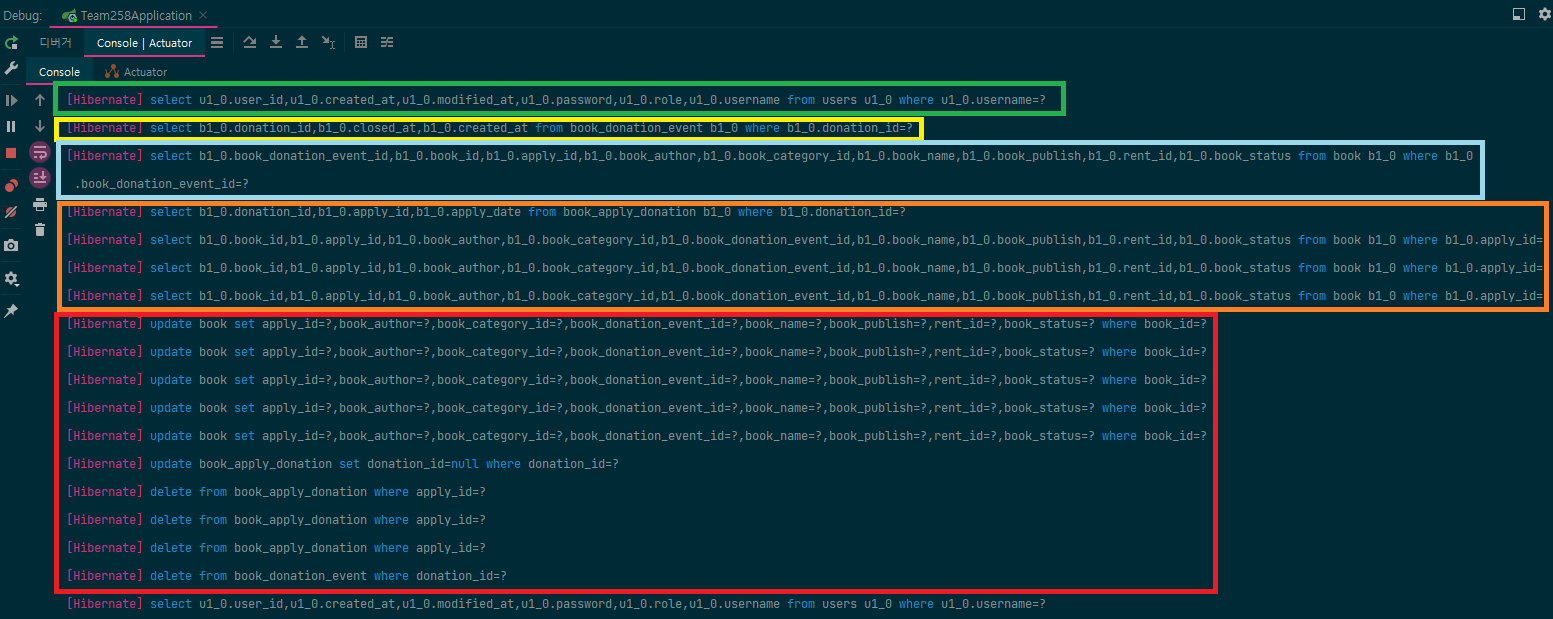Print console output with the printer icon
This screenshot has height=619, width=1553.
click(x=40, y=204)
